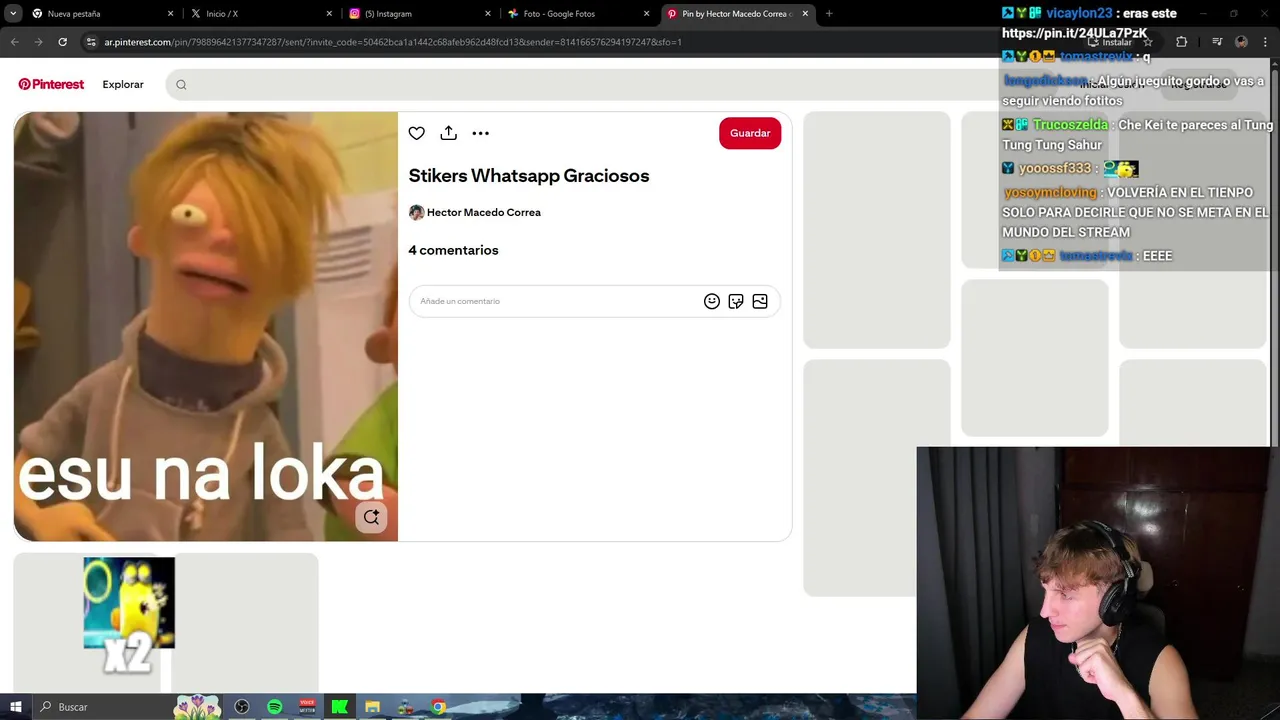The height and width of the screenshot is (720, 1280).
Task: Open a new browser tab
Action: (829, 14)
